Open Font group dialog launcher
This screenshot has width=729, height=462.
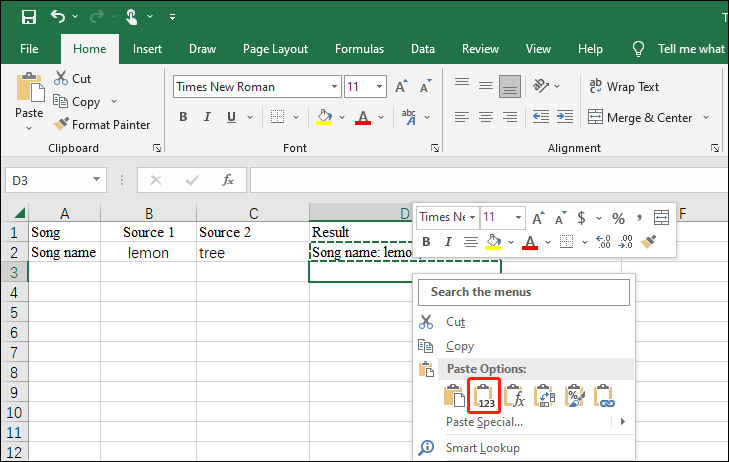coord(435,148)
